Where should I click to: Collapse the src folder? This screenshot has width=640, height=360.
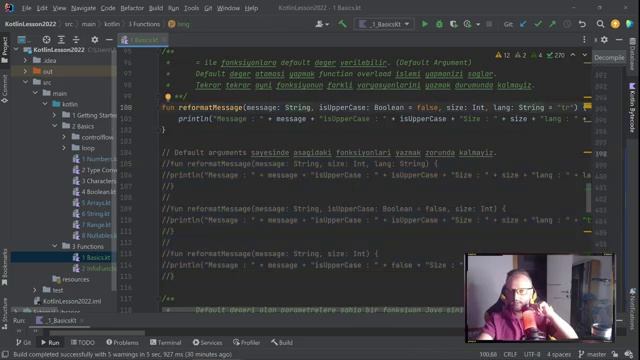click(x=25, y=82)
